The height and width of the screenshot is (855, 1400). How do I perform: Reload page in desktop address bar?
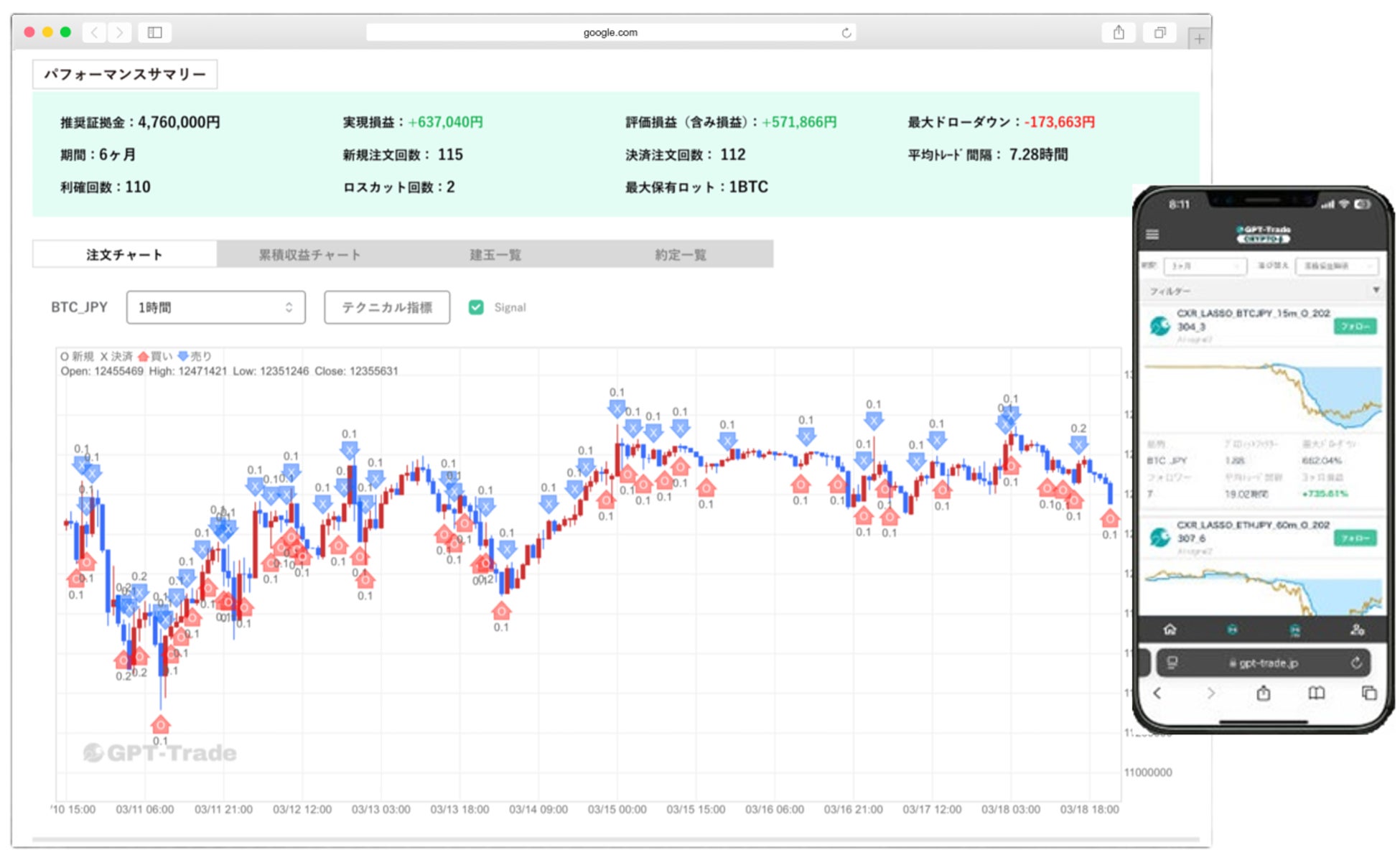coord(846,32)
